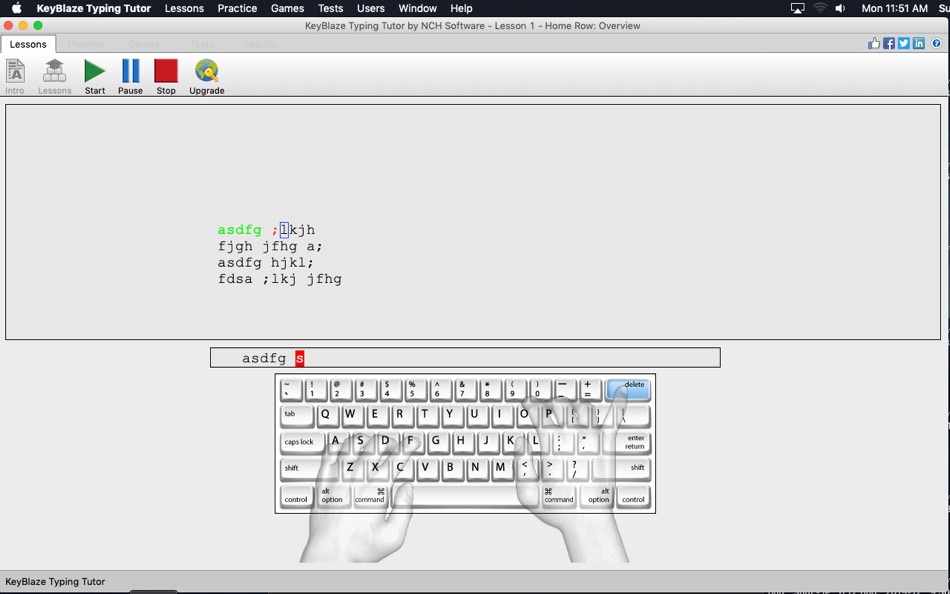Select the Lessons tab
The image size is (950, 594).
click(x=28, y=44)
